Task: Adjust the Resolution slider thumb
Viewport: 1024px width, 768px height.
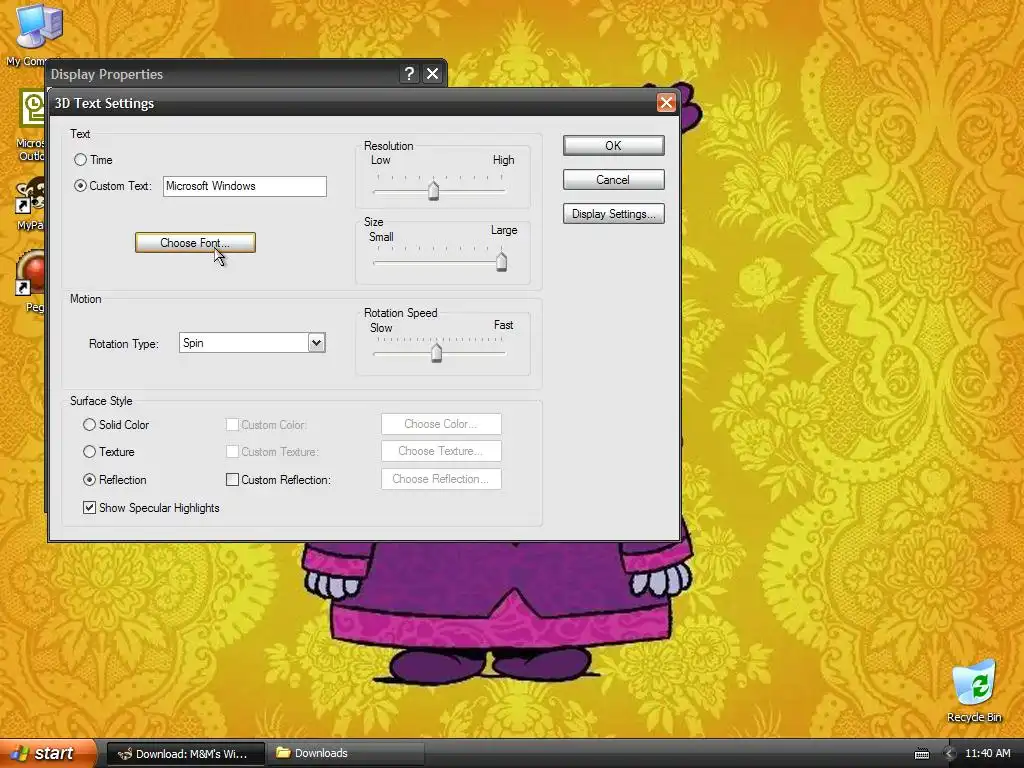Action: 433,191
